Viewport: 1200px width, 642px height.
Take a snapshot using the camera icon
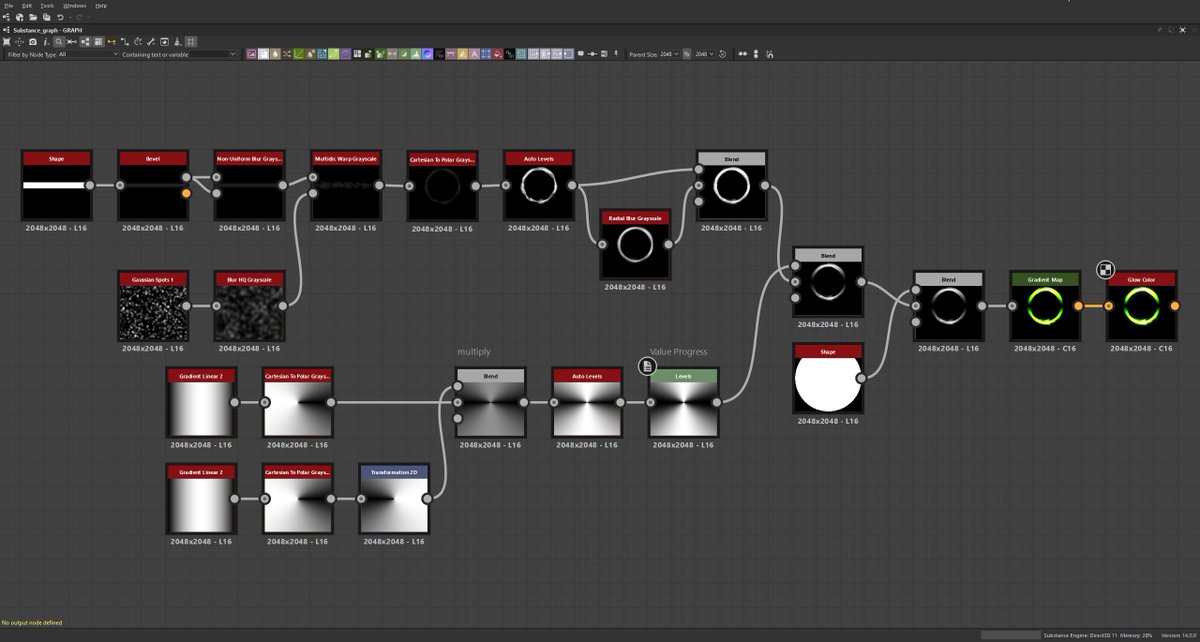pyautogui.click(x=33, y=41)
